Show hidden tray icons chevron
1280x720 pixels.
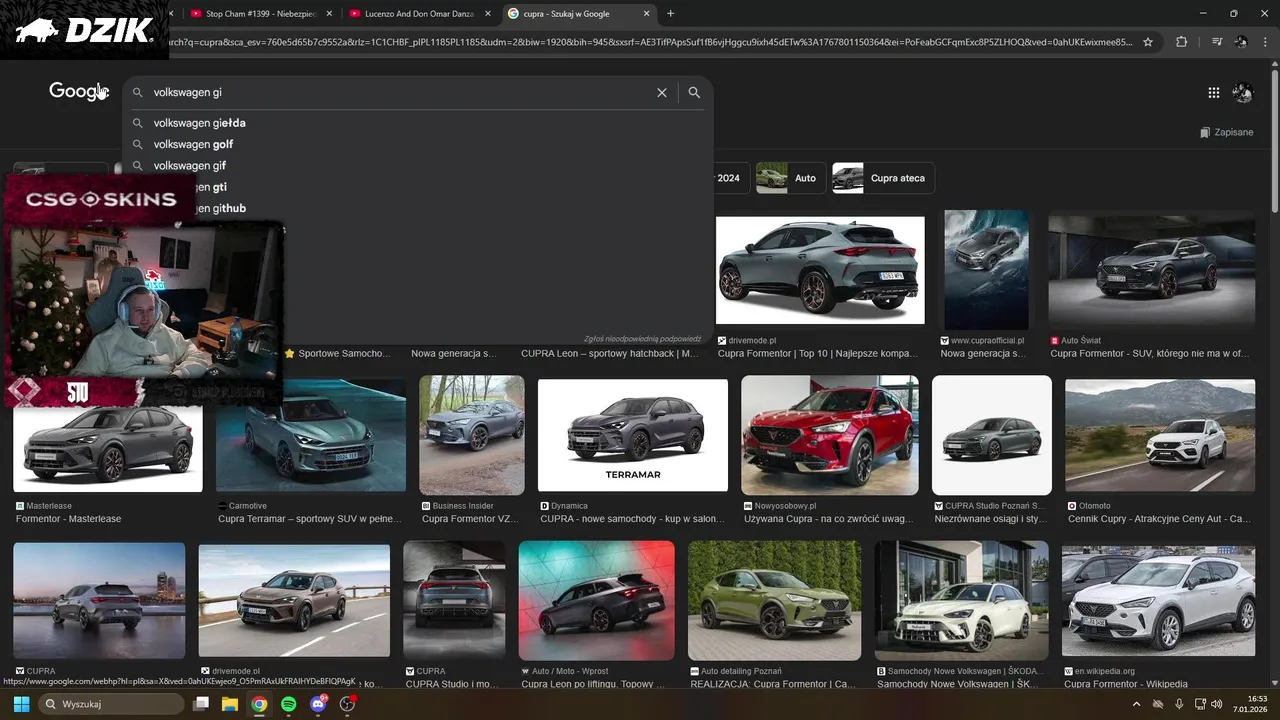pos(1136,704)
